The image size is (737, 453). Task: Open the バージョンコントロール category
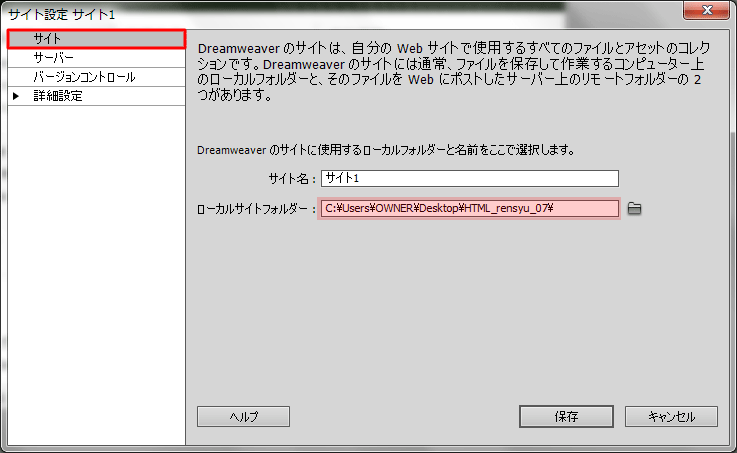(96, 77)
